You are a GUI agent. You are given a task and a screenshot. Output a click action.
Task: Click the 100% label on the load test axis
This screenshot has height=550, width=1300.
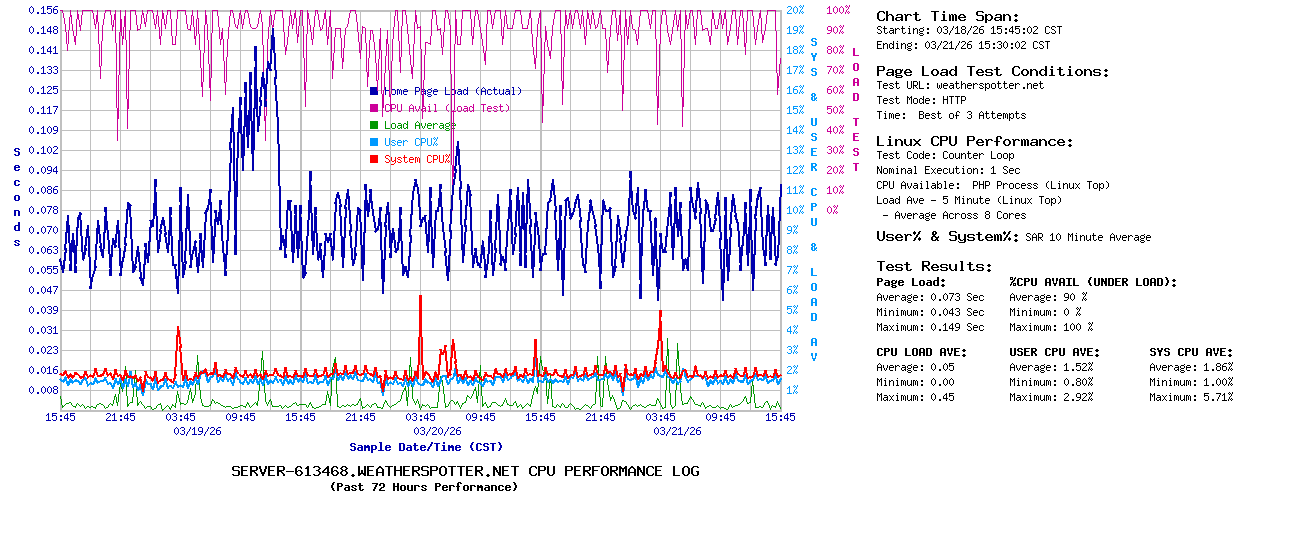point(838,10)
